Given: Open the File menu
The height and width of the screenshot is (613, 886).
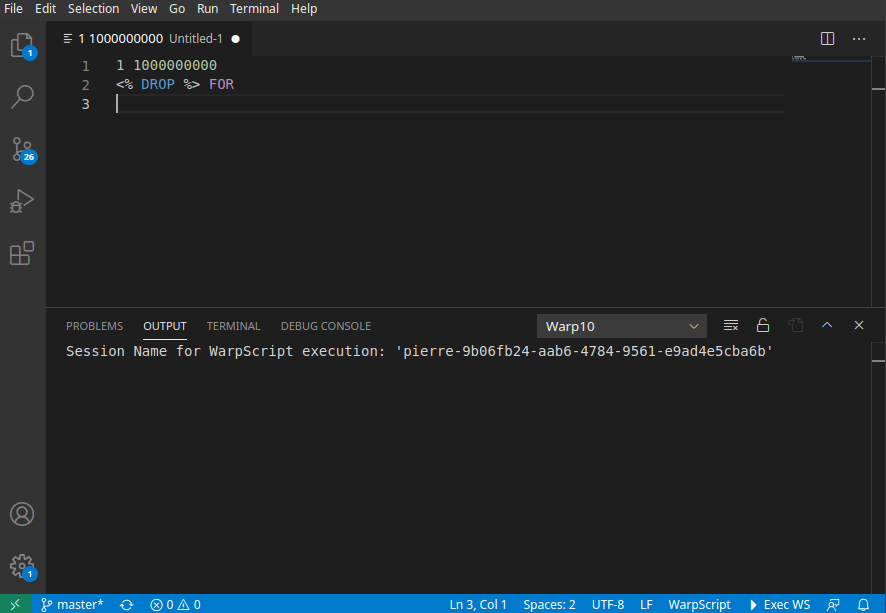Looking at the screenshot, I should pyautogui.click(x=14, y=8).
